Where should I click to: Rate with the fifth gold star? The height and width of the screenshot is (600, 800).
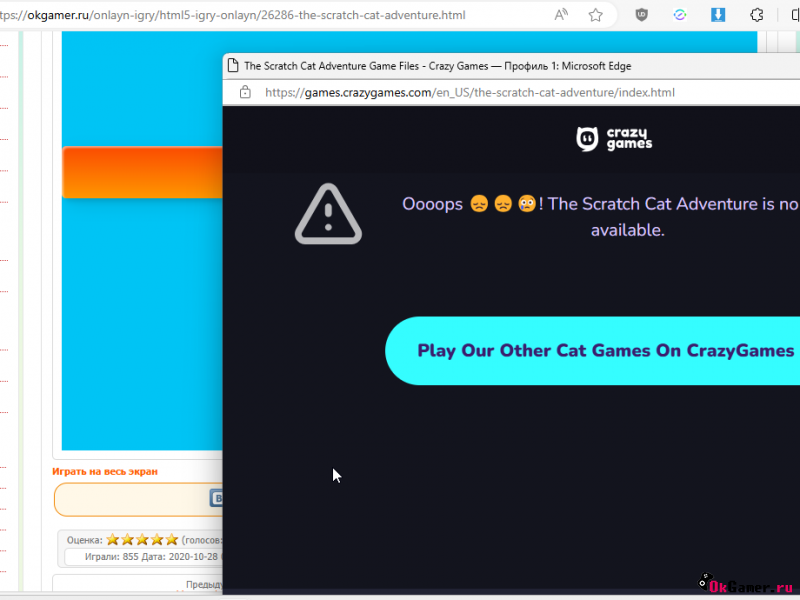point(172,540)
